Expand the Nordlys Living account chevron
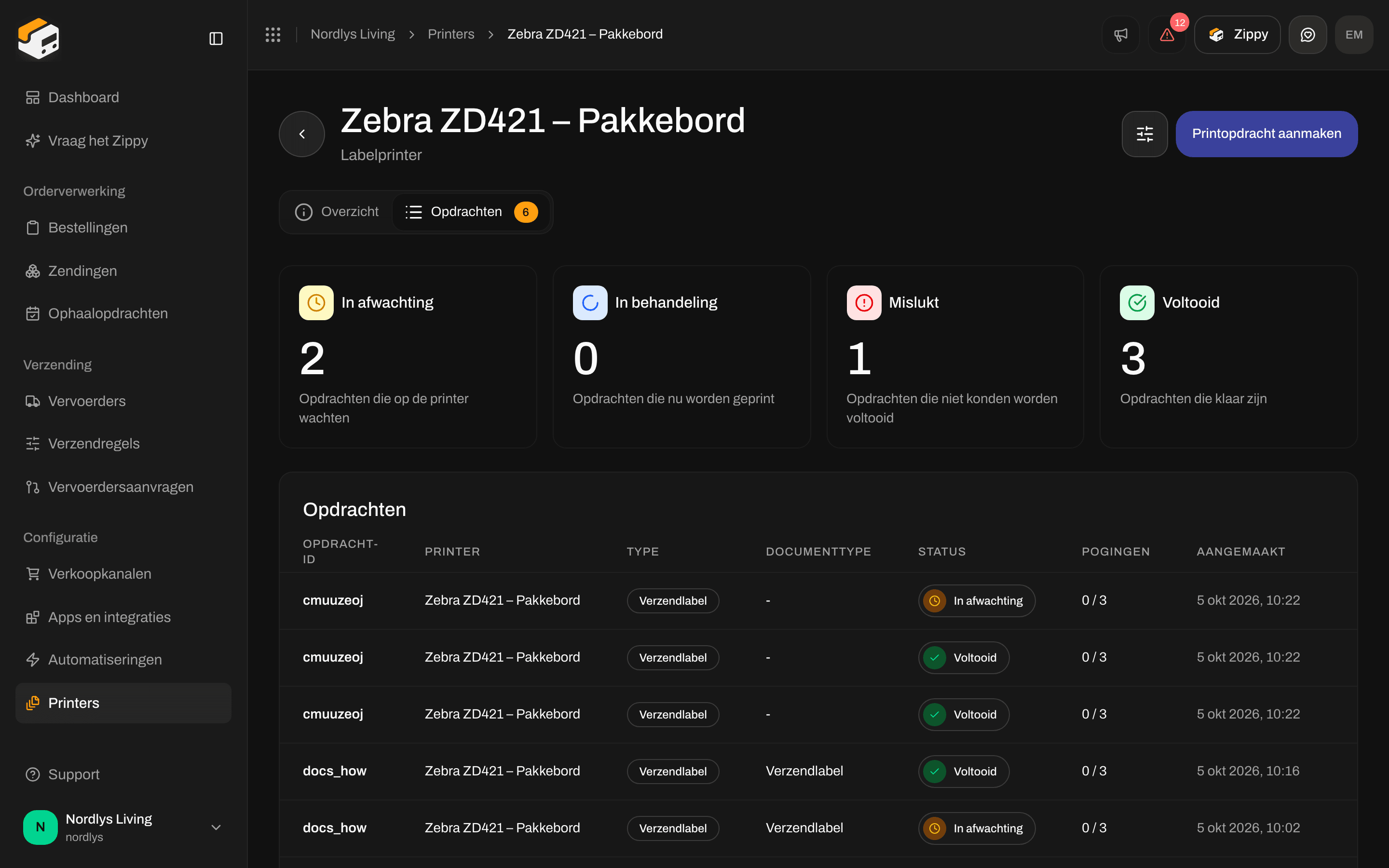Image resolution: width=1389 pixels, height=868 pixels. point(216,827)
